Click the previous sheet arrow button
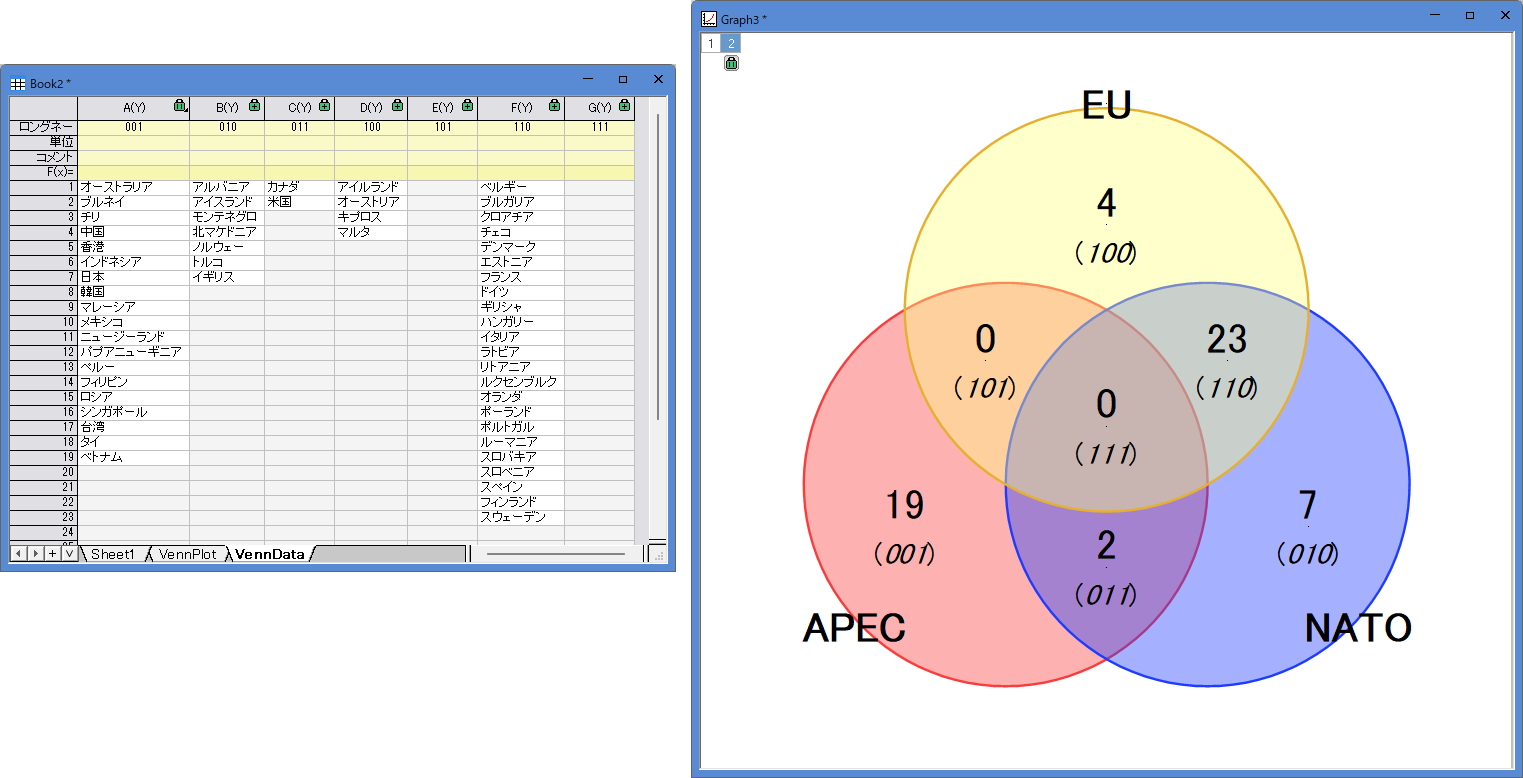This screenshot has height=778, width=1523. pos(18,553)
